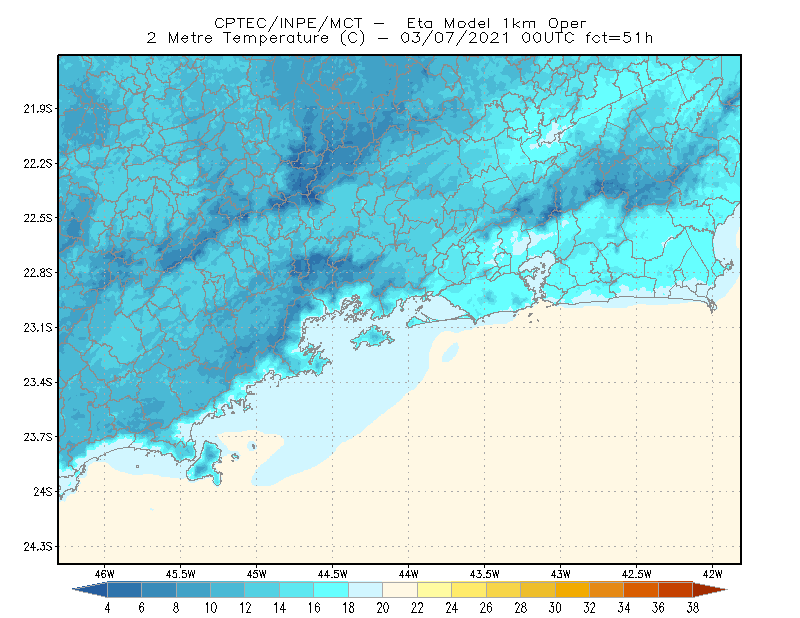Click the light blue 18-20 colorbar swatch
This screenshot has height=618, width=800.
[x=366, y=590]
